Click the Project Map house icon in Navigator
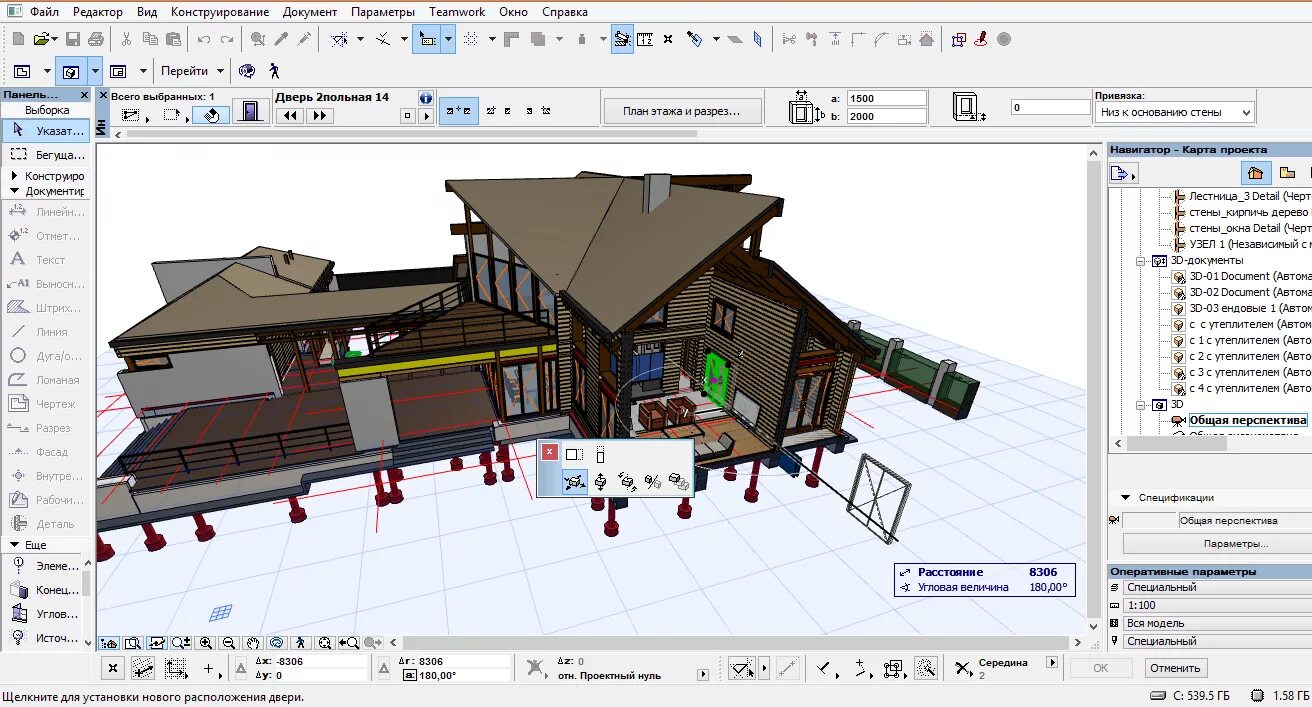 click(x=1256, y=173)
